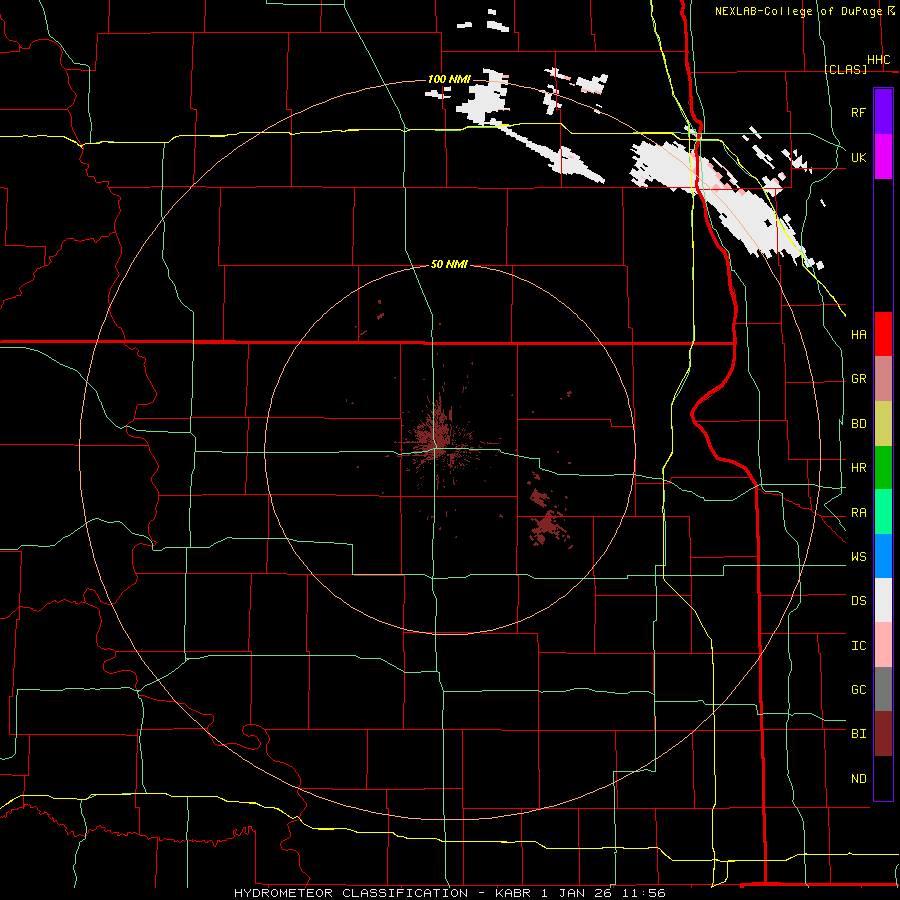Click the DS white legend swatch
The image size is (900, 900).
(883, 600)
